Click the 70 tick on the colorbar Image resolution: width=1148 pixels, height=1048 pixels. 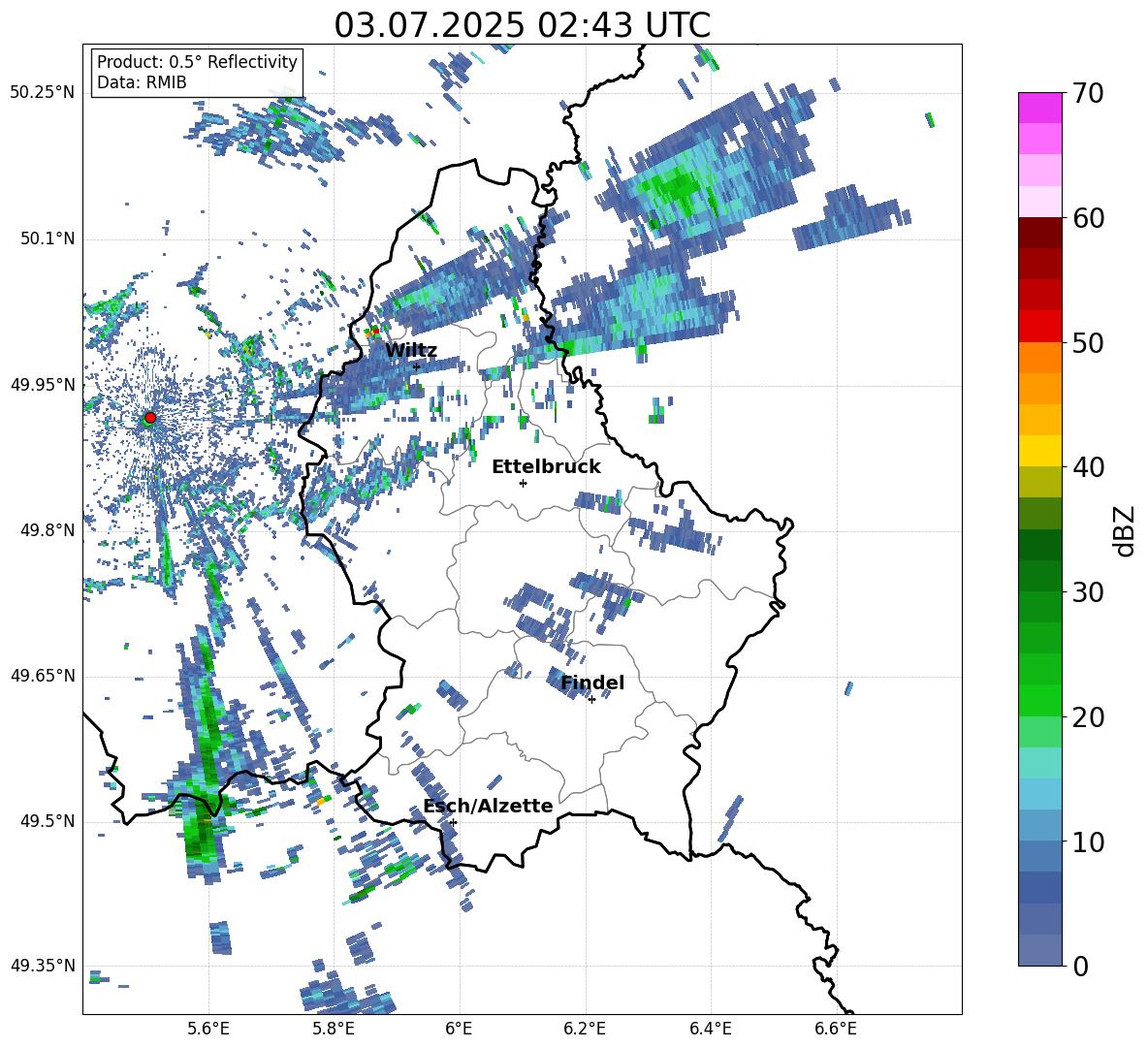1088,93
